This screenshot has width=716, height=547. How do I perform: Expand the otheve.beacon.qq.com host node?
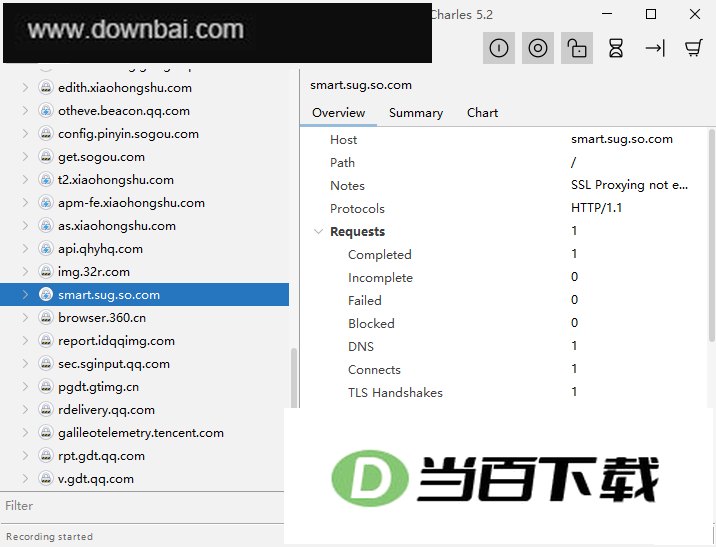(x=25, y=110)
